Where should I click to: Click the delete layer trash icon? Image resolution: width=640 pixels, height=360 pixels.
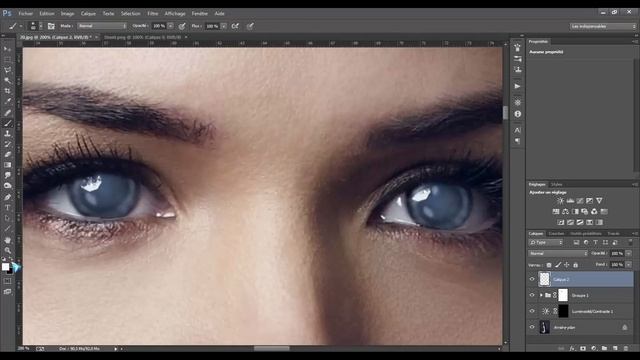click(x=626, y=349)
